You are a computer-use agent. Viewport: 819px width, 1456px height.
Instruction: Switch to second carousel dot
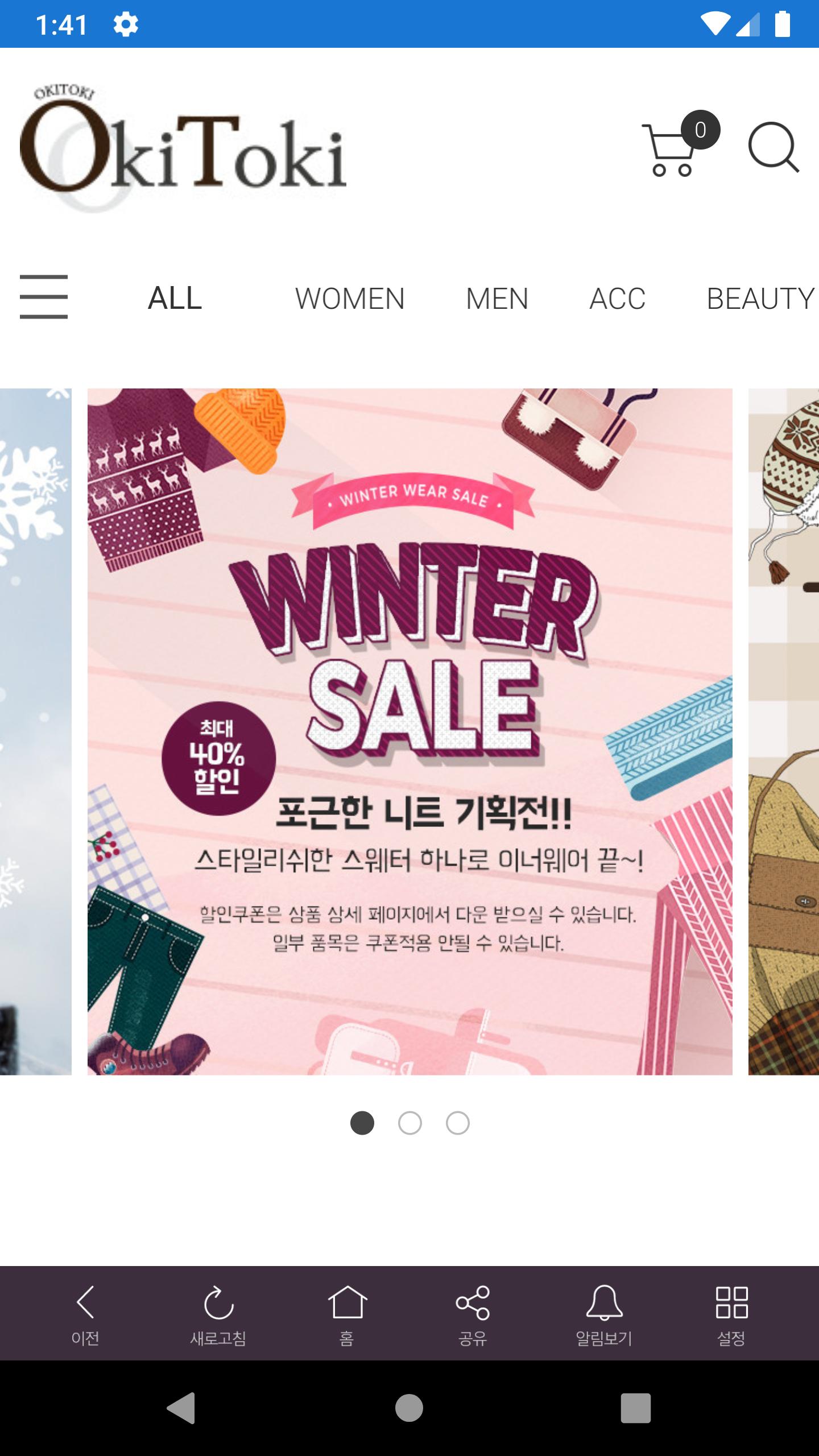[410, 1123]
